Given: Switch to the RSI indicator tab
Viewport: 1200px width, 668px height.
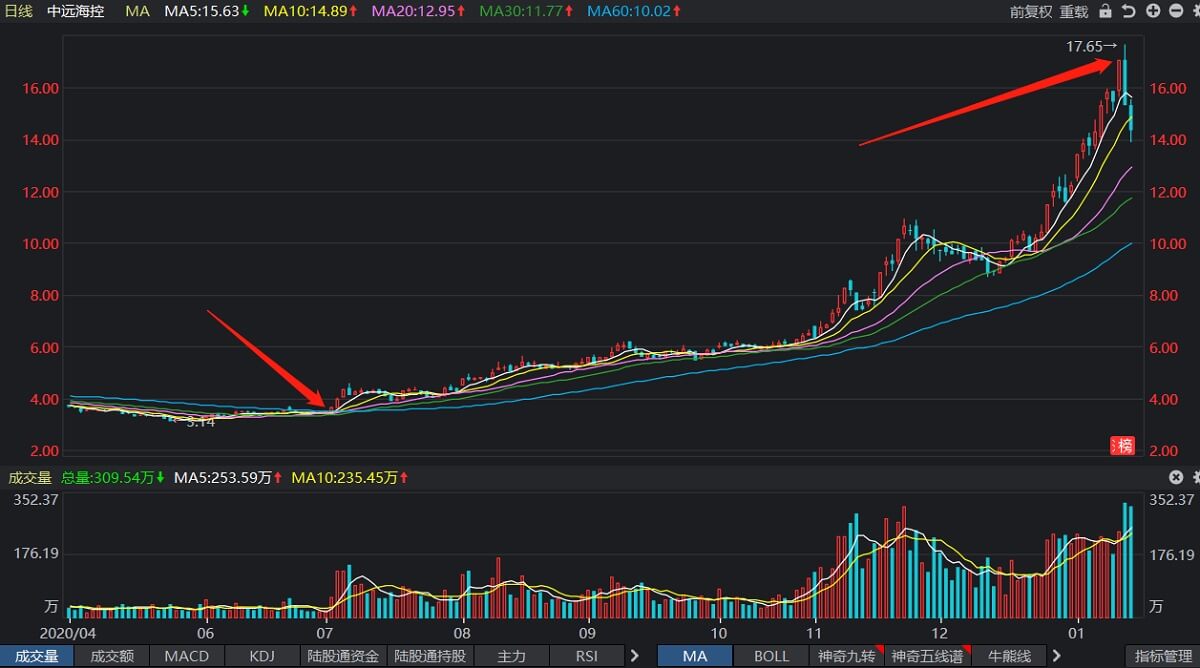Looking at the screenshot, I should click(587, 656).
